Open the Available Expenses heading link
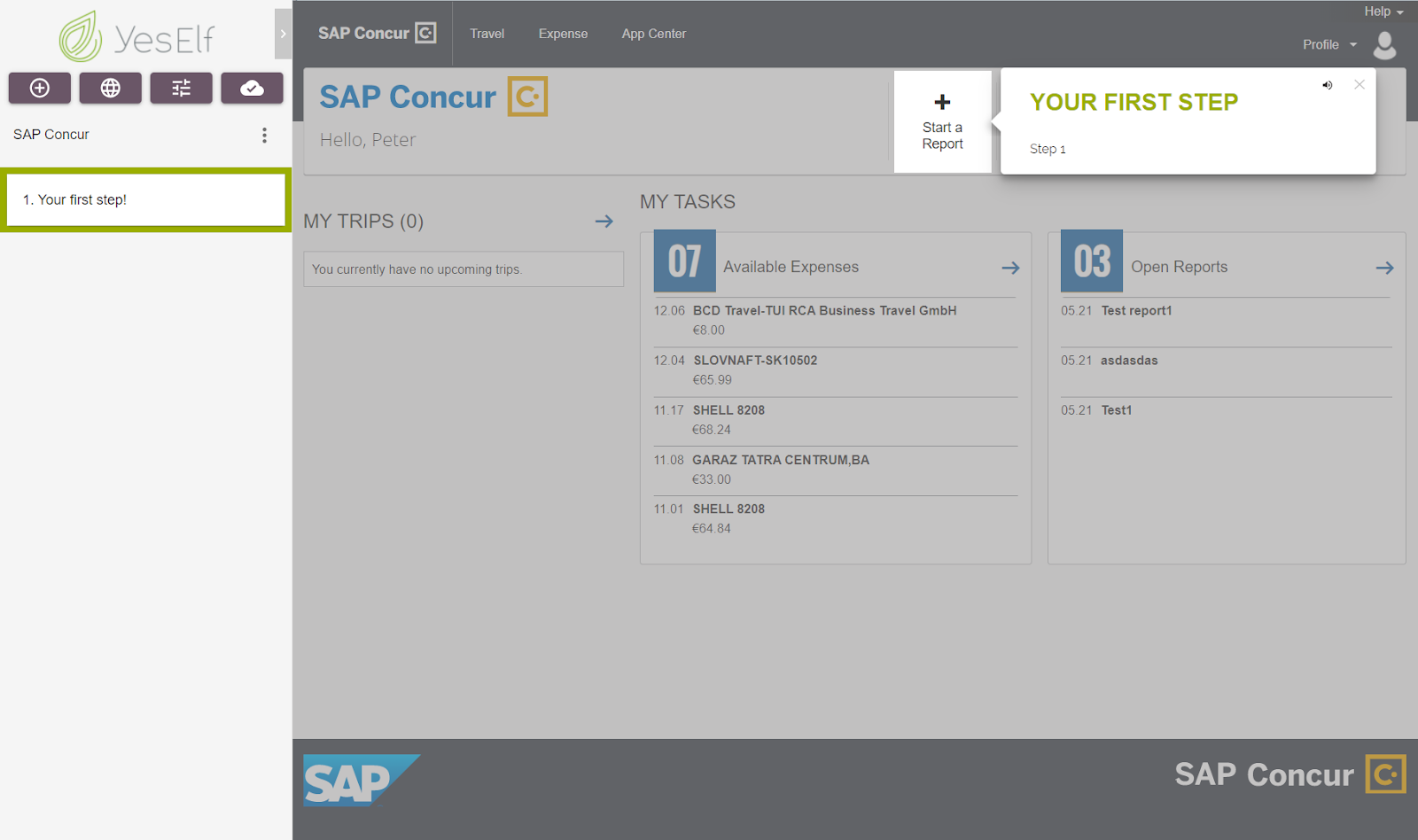 (x=791, y=267)
